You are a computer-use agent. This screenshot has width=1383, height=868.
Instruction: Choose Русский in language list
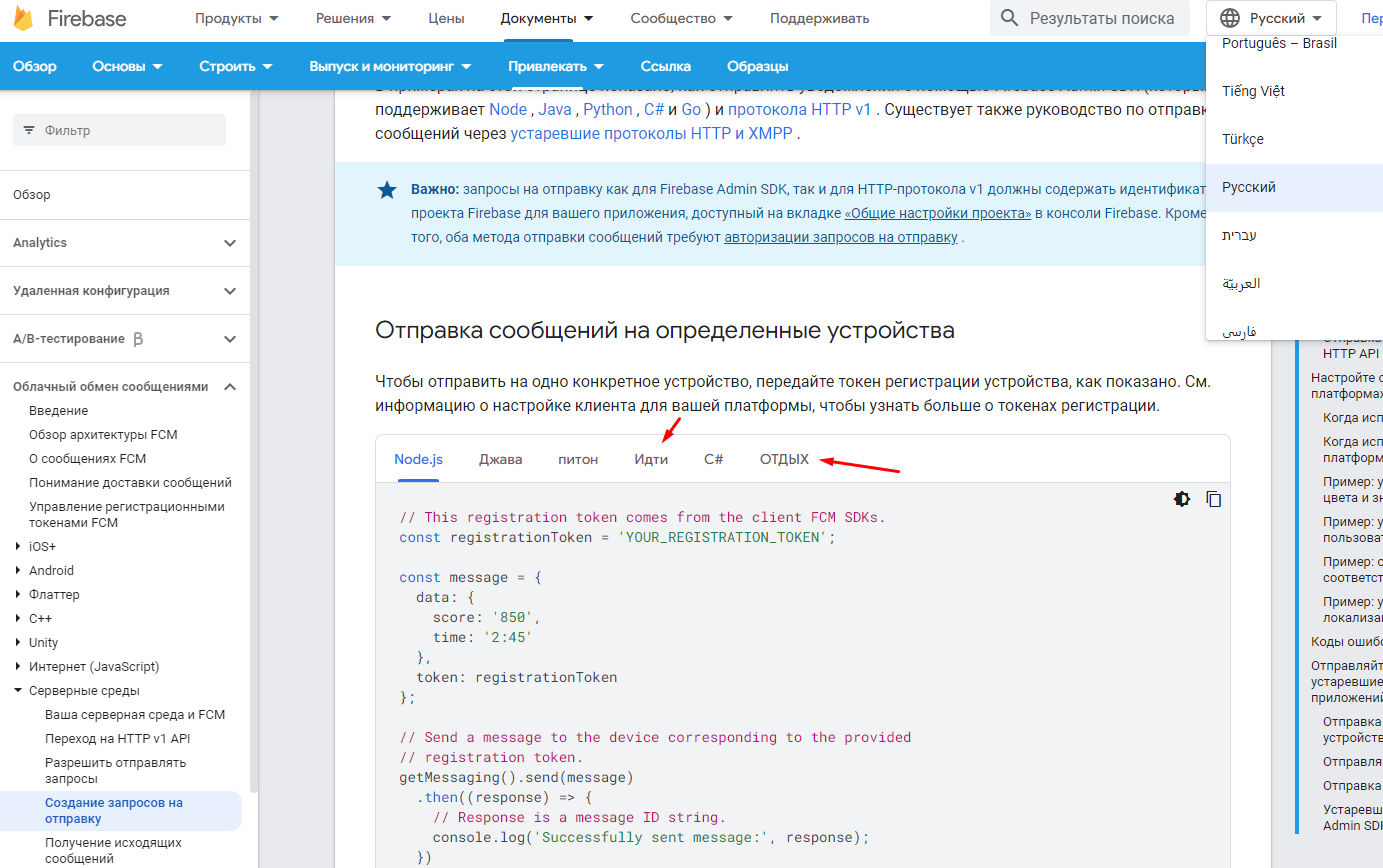[1294, 187]
